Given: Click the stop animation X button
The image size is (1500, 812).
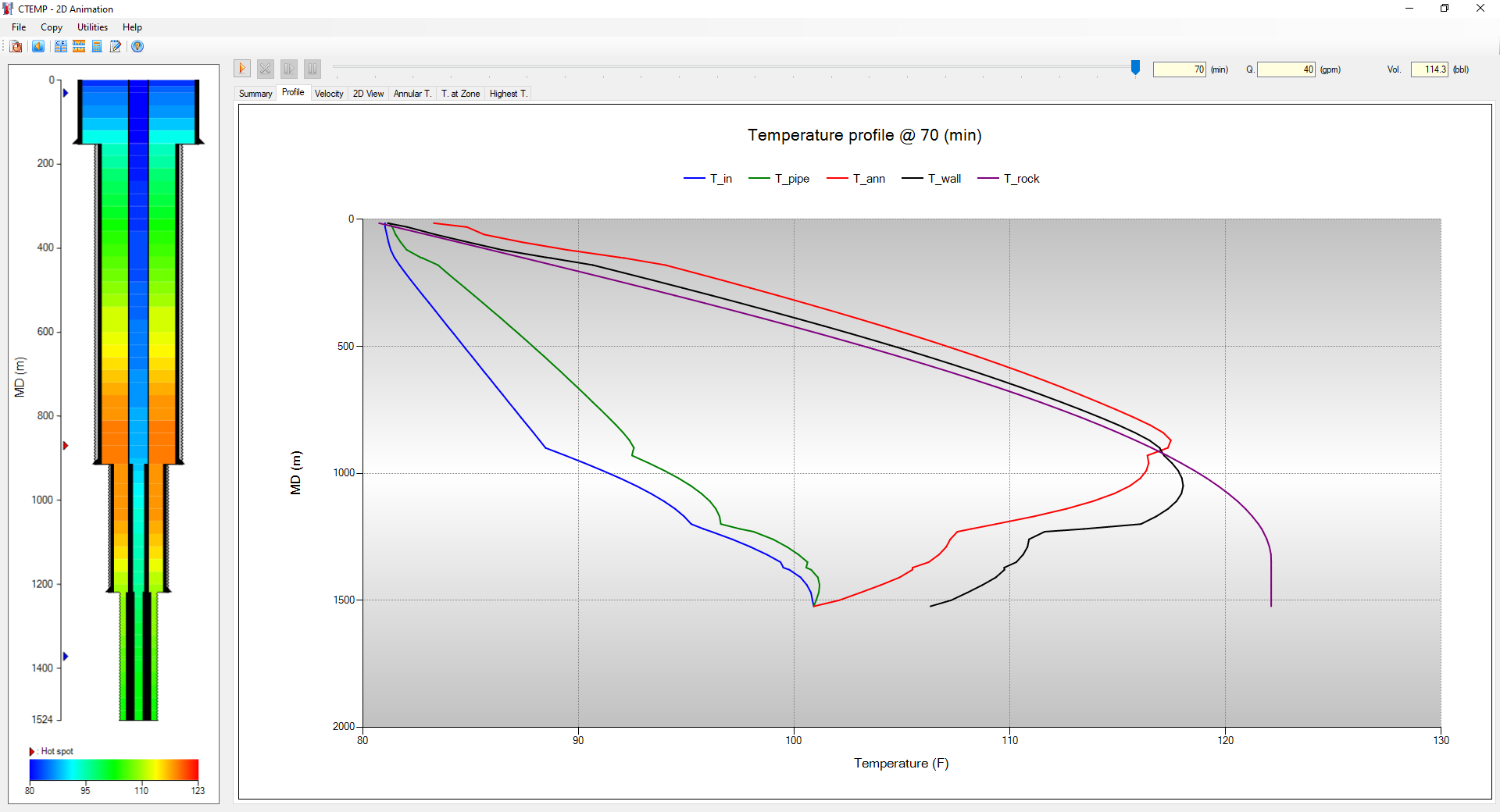Looking at the screenshot, I should (266, 69).
